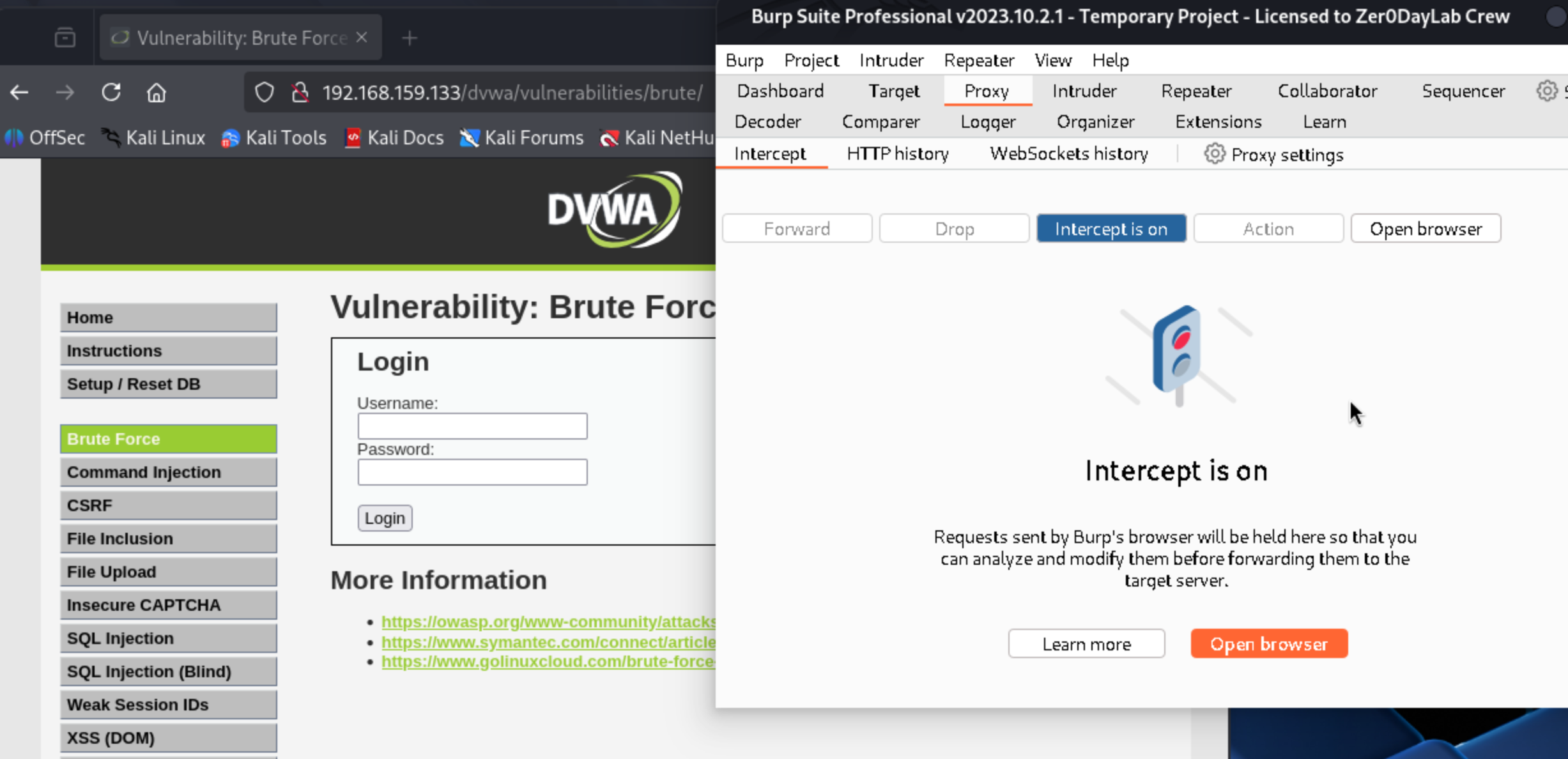Open the Kali NetHunter bookmark
Image resolution: width=1568 pixels, height=759 pixels.
click(657, 137)
